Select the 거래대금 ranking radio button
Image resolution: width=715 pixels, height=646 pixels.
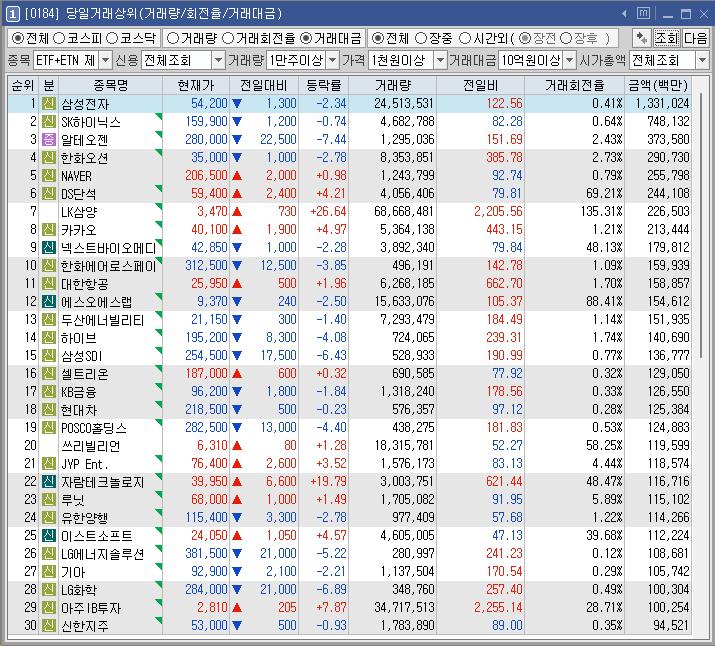(306, 38)
